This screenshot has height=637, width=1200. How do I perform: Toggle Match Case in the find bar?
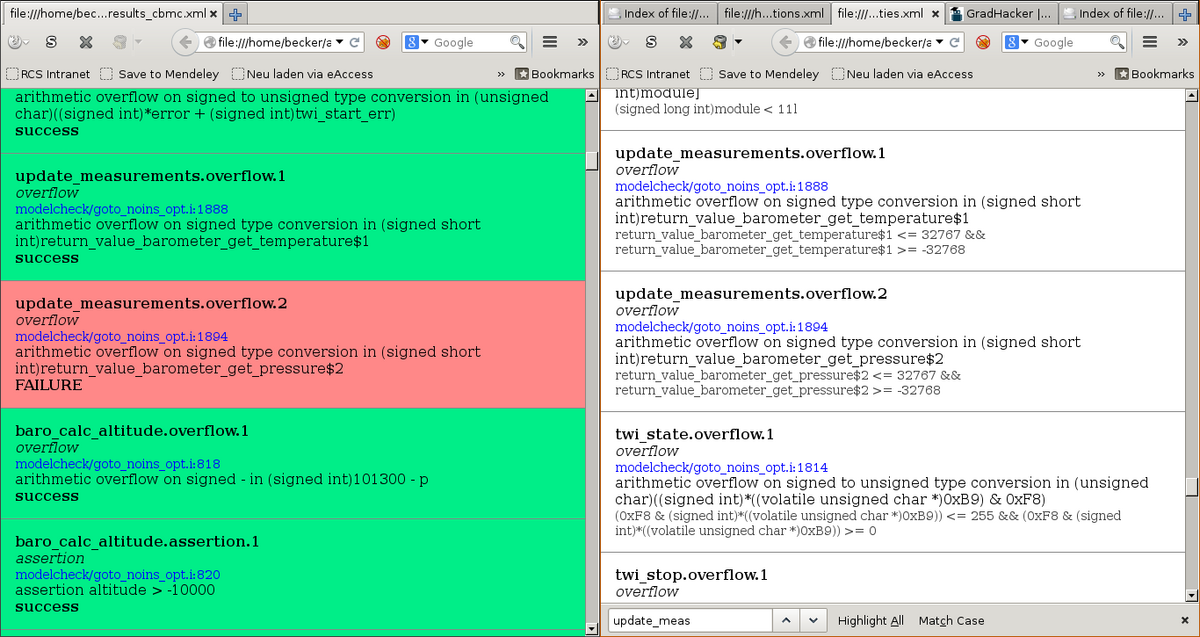pos(951,620)
